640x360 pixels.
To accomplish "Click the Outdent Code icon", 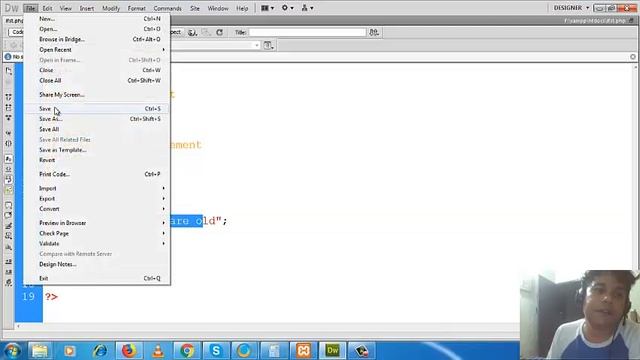I will pos(9,272).
